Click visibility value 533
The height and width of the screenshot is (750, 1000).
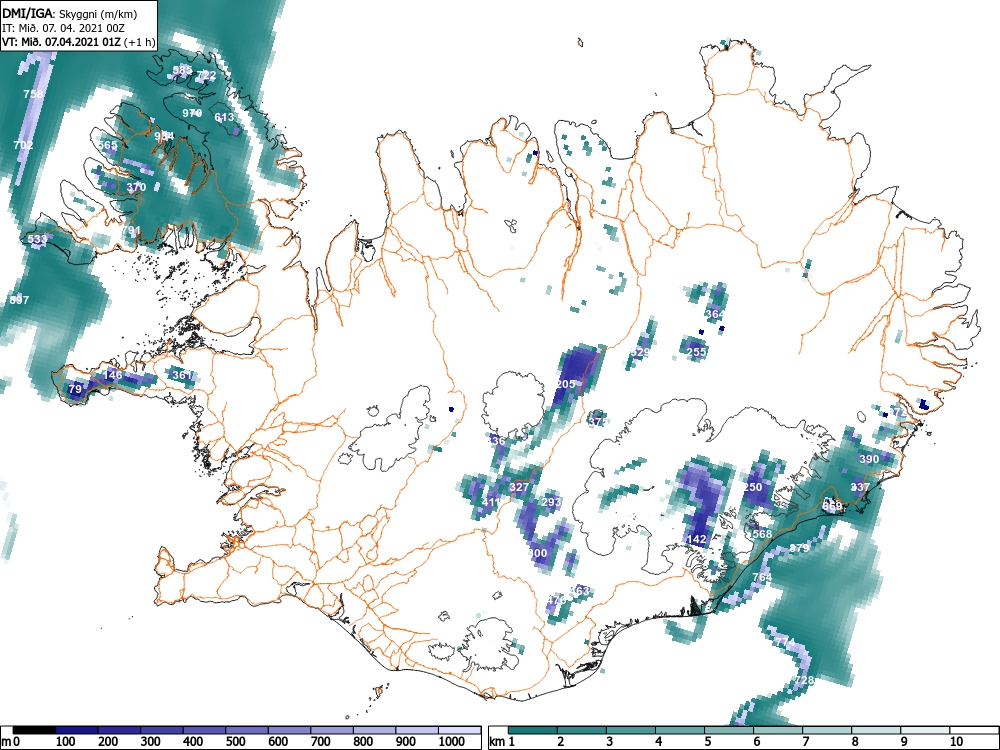coord(37,240)
